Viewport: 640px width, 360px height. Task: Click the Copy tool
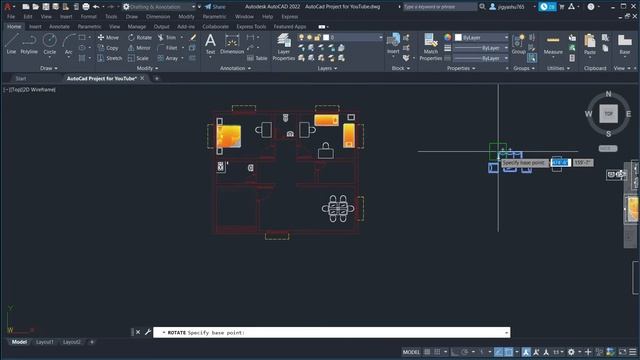point(108,48)
